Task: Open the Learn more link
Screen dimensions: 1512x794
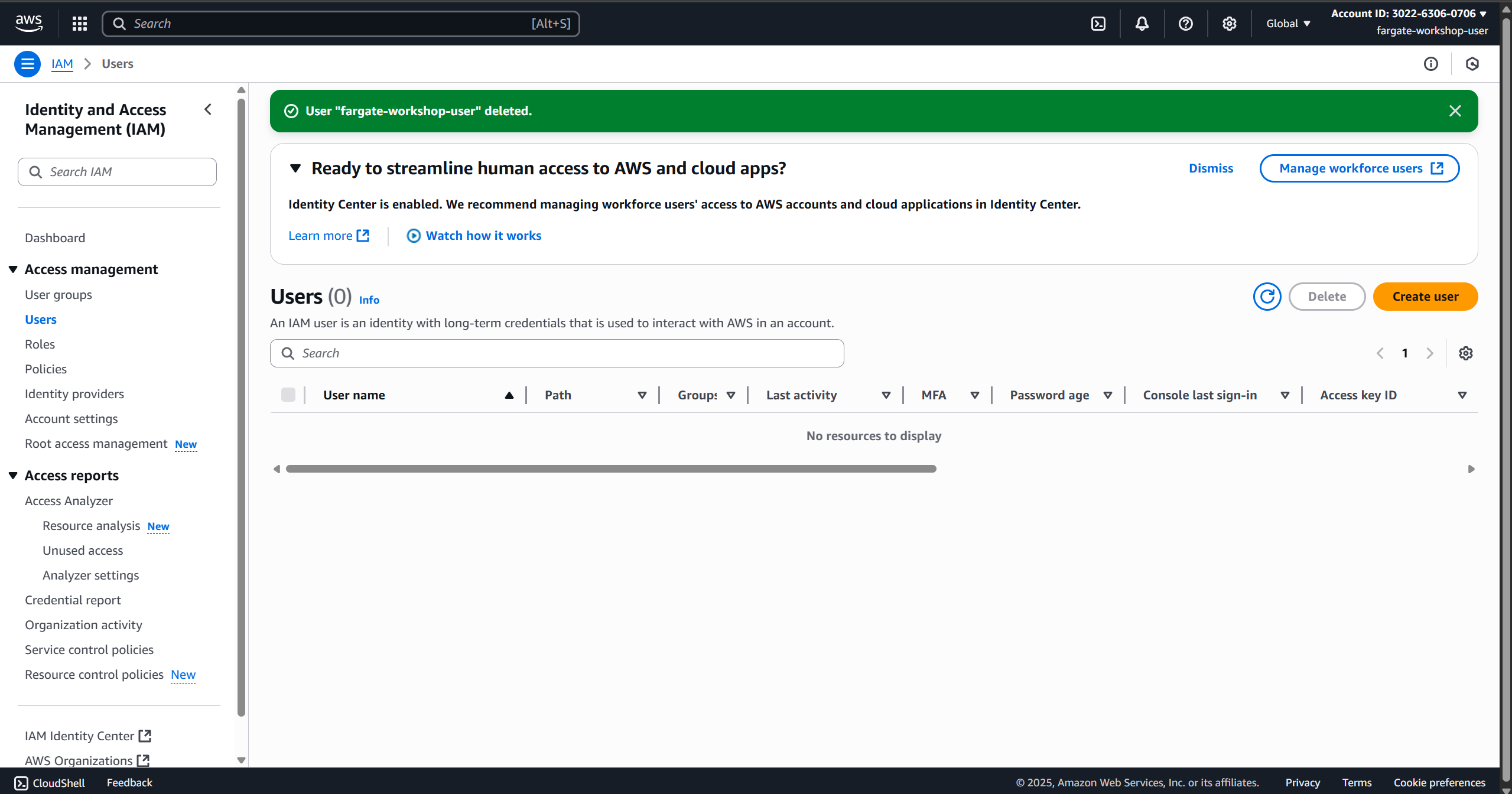Action: click(x=329, y=236)
